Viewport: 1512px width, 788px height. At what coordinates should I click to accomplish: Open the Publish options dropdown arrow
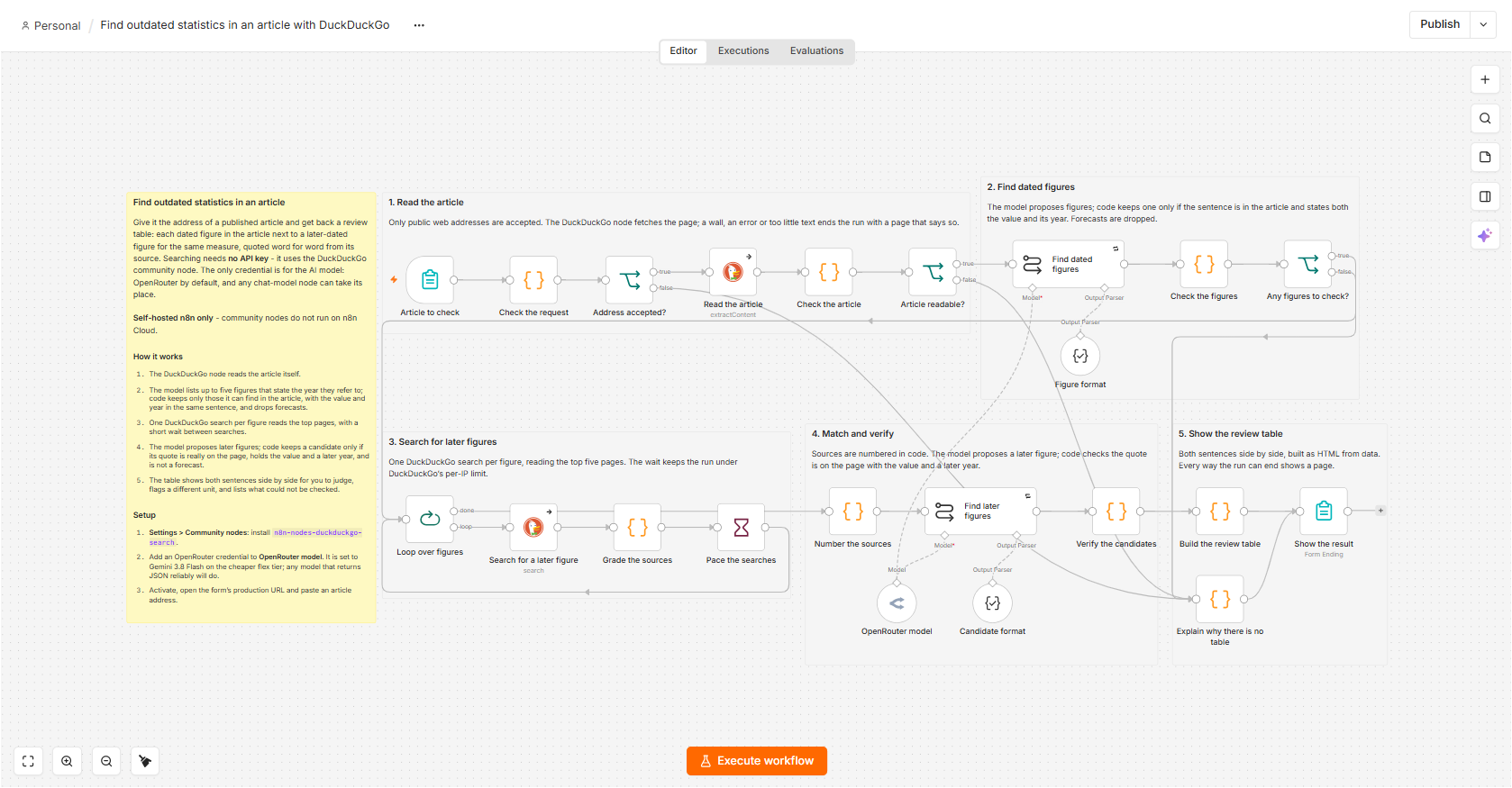[x=1483, y=24]
